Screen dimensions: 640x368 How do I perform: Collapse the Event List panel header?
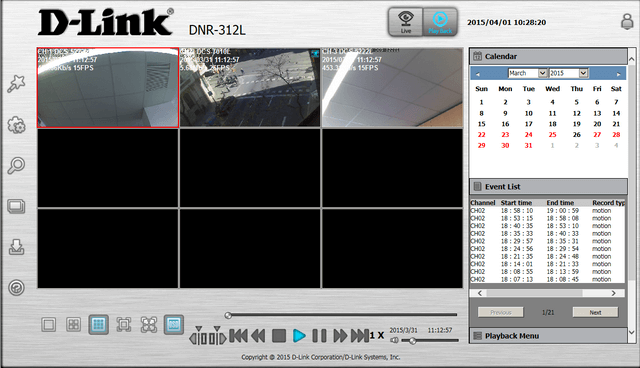coord(548,186)
